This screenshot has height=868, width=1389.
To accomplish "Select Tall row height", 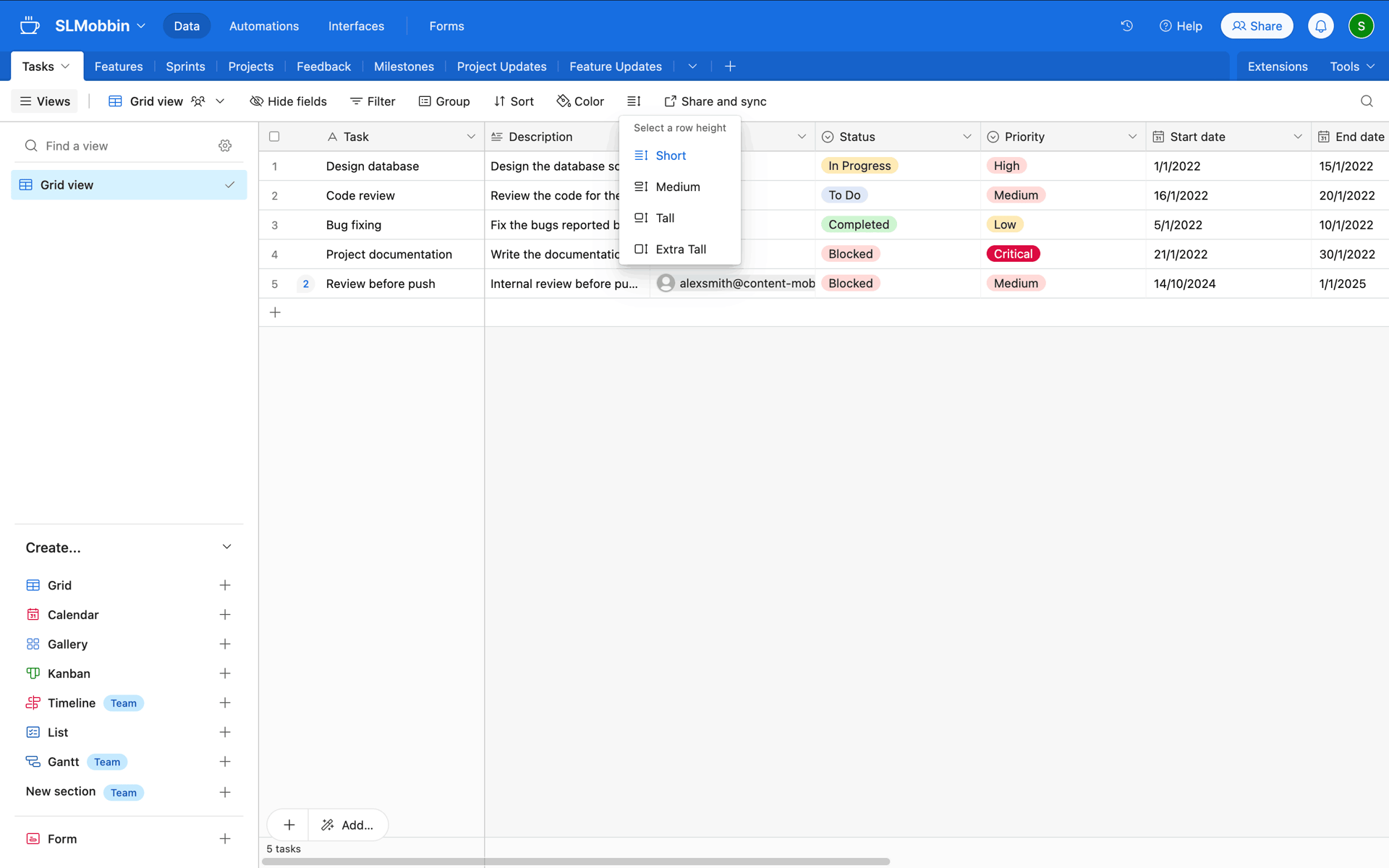I will pyautogui.click(x=679, y=218).
